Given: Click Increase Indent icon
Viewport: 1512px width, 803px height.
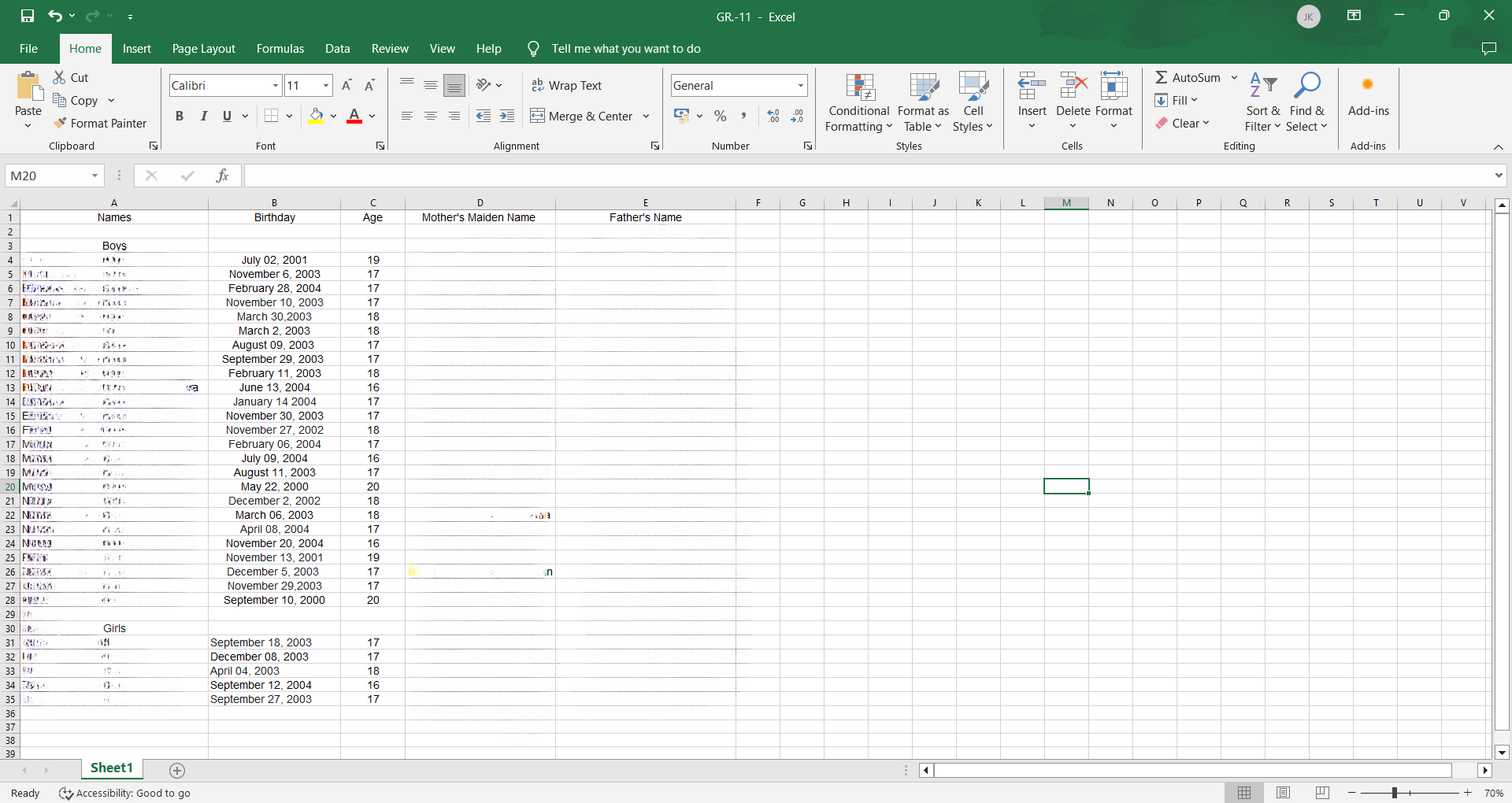Looking at the screenshot, I should pos(507,116).
